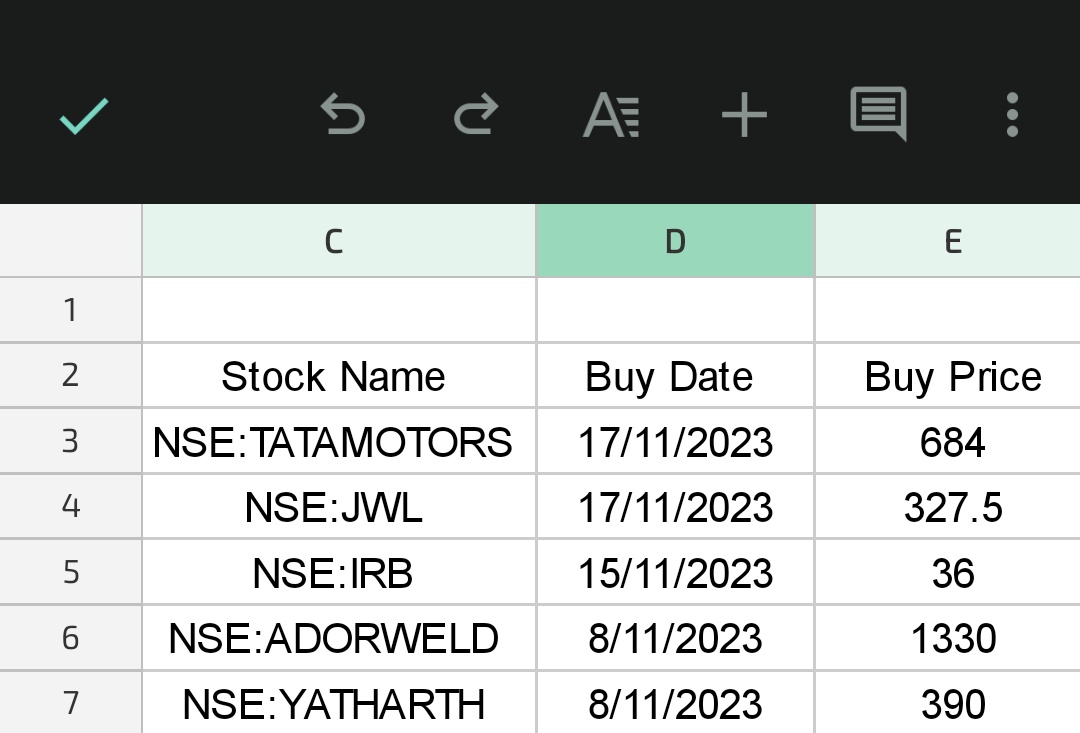
Task: Select cell NSE:IRB
Action: [x=339, y=572]
